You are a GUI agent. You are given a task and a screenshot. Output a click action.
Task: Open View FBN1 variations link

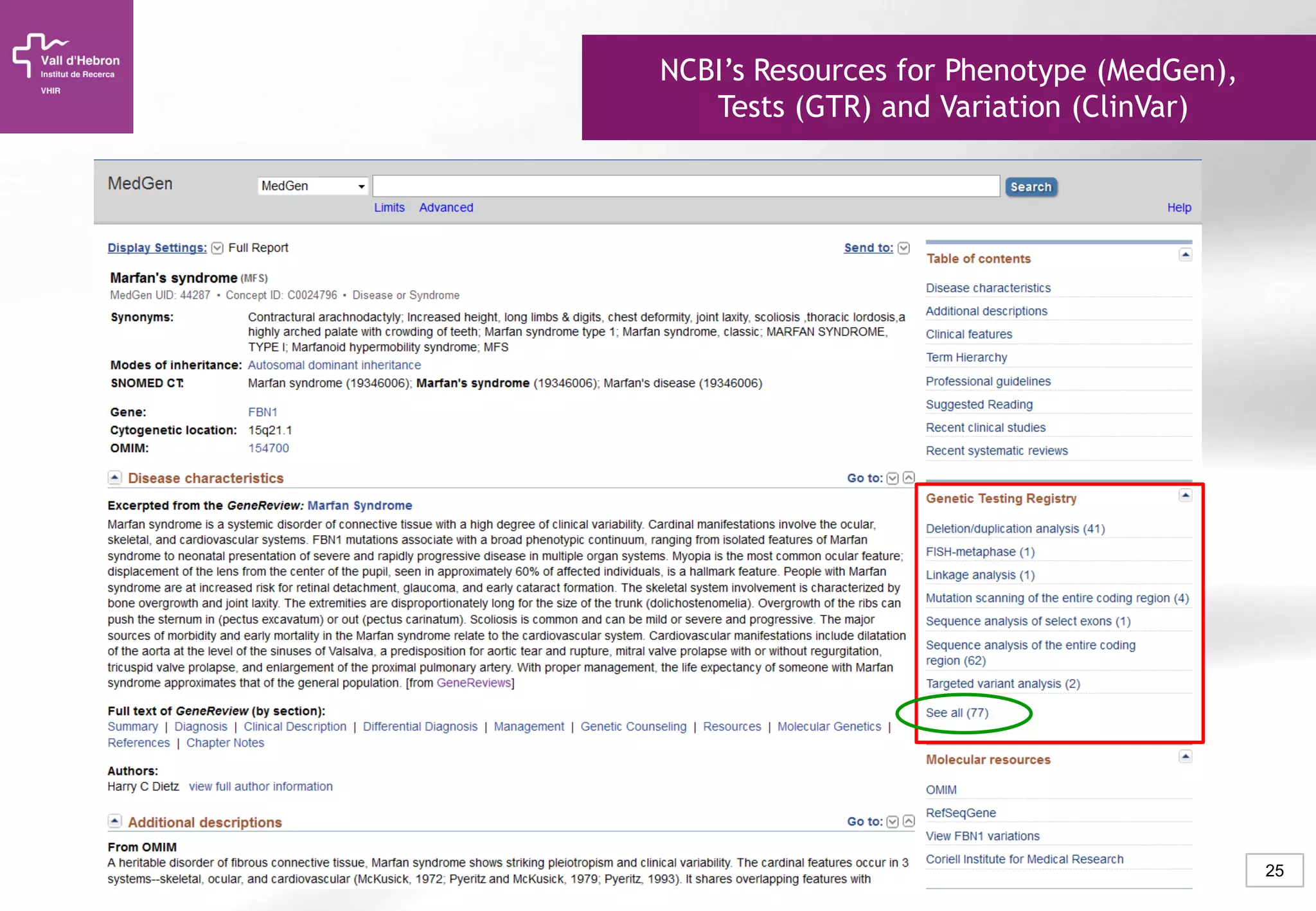[x=983, y=836]
